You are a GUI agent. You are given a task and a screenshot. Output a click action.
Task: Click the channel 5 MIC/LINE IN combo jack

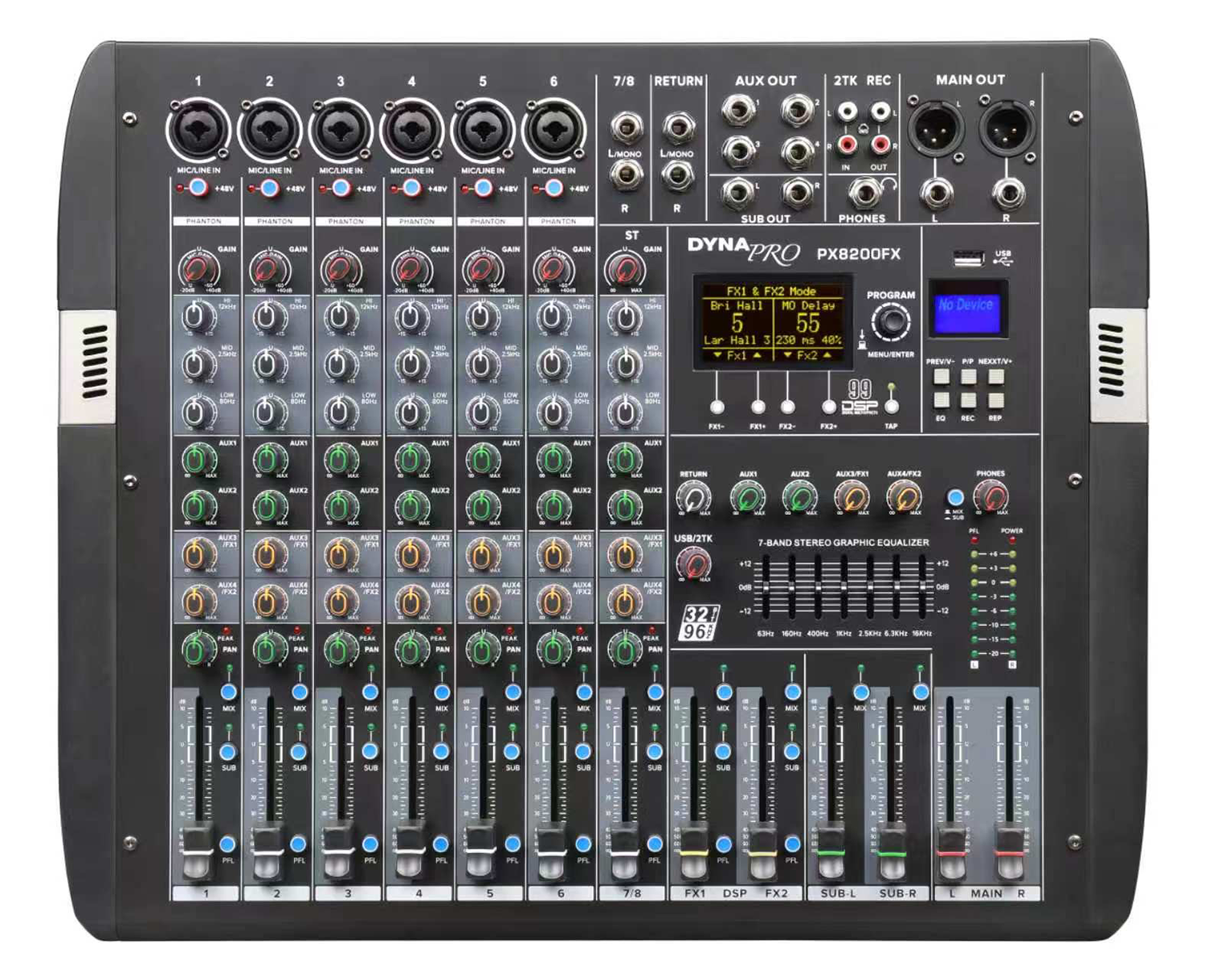click(483, 129)
